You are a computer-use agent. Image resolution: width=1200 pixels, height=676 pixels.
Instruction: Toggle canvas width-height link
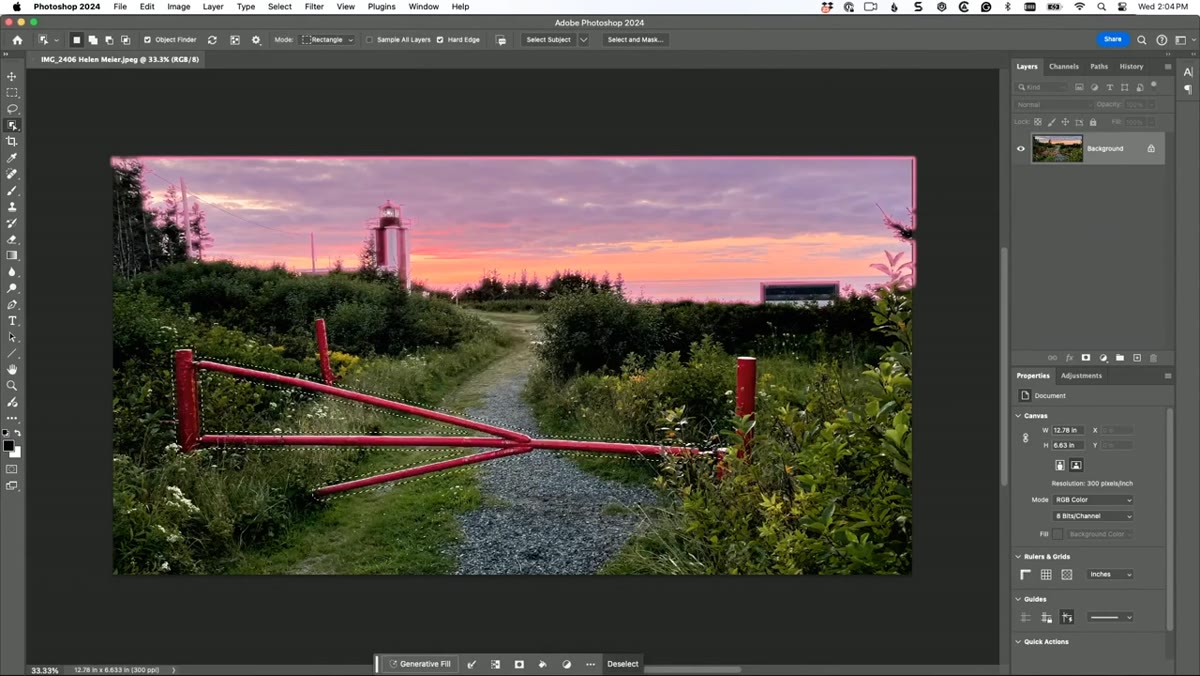pyautogui.click(x=1025, y=438)
